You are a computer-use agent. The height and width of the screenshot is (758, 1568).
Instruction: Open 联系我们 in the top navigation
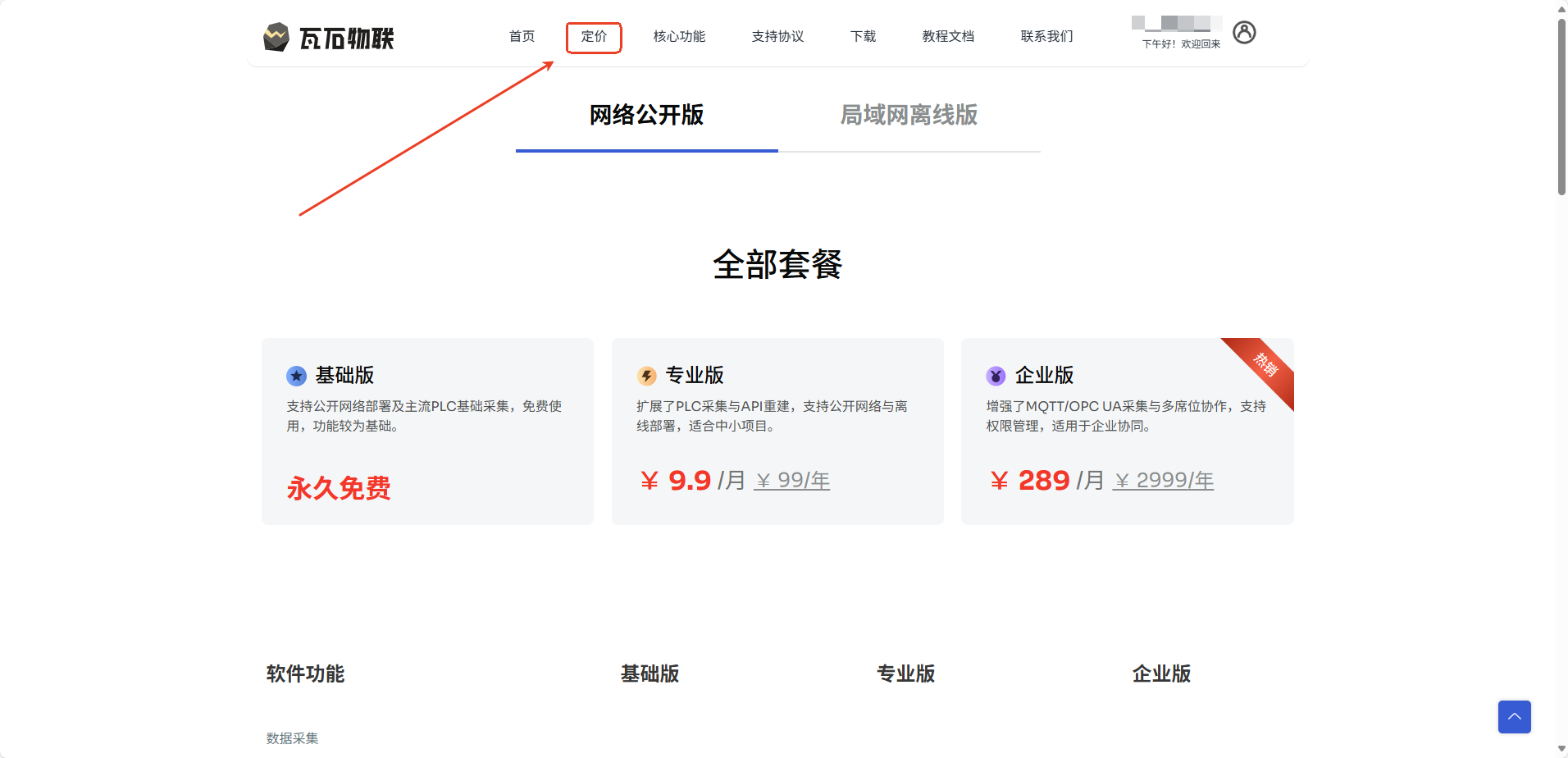(1046, 37)
